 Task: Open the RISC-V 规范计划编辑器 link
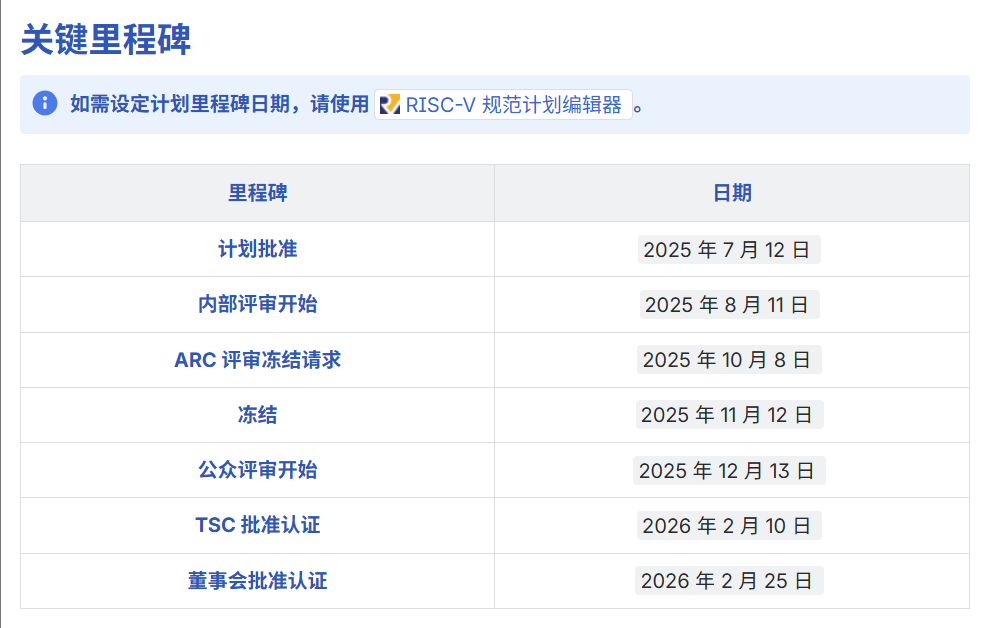tap(513, 105)
